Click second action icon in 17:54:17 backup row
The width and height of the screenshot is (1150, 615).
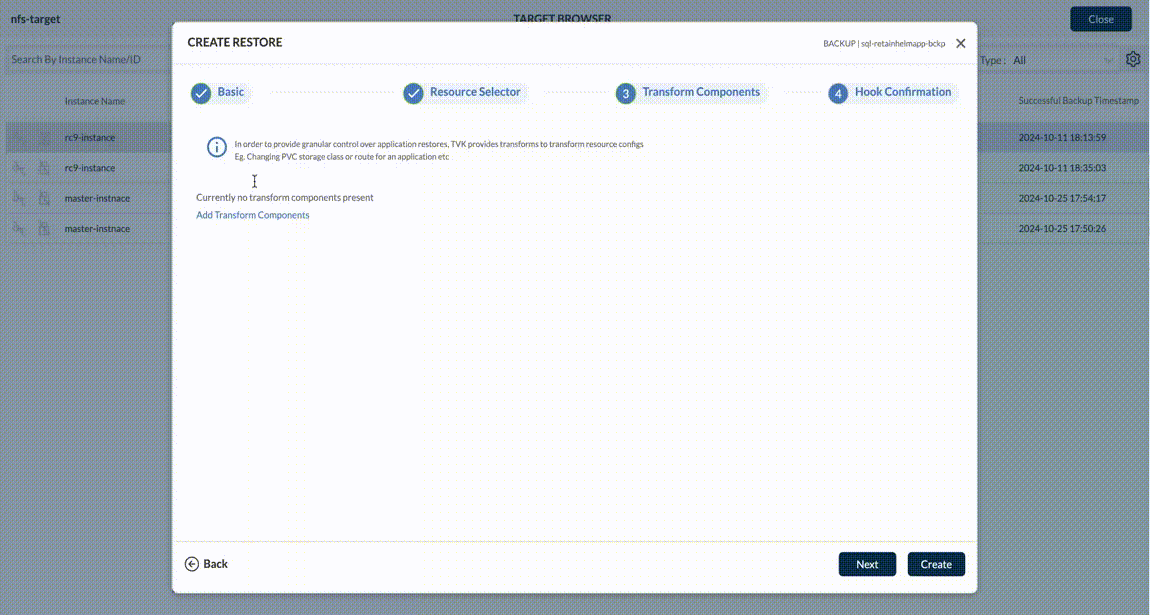pos(44,198)
